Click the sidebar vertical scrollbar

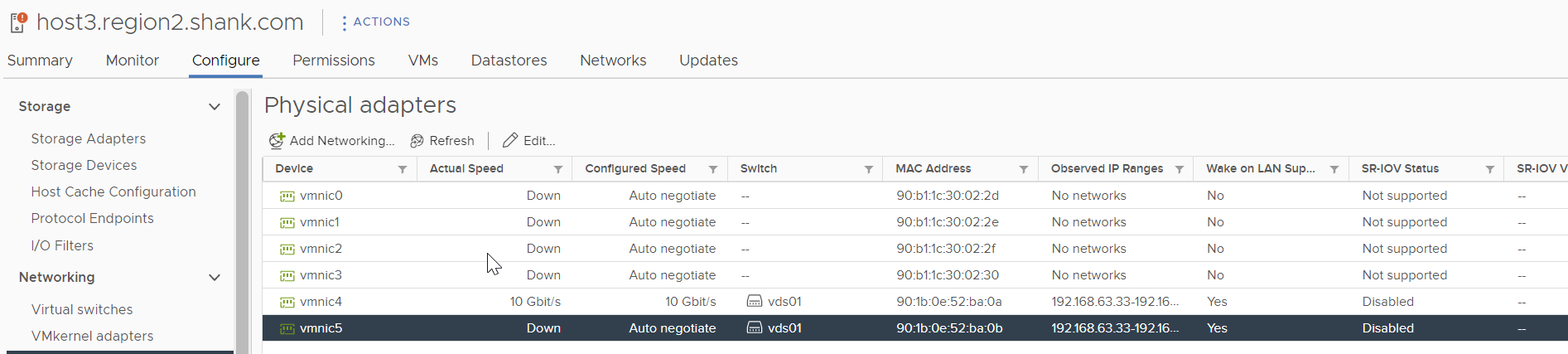click(243, 222)
